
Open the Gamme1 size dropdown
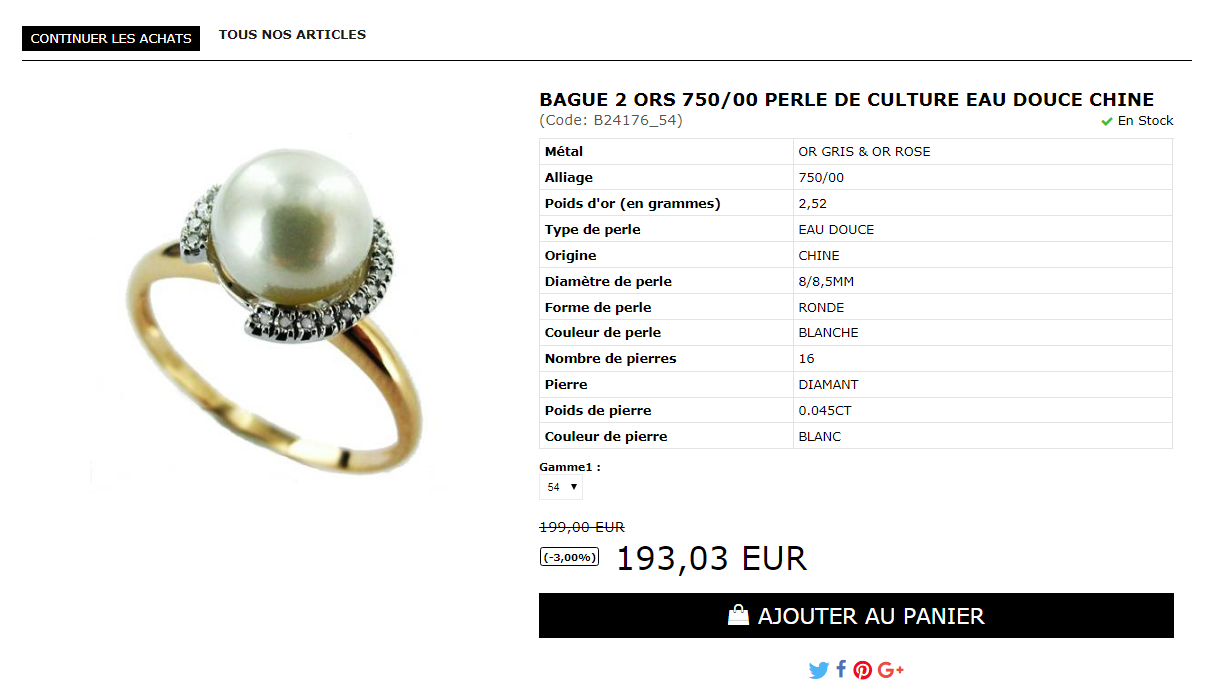pos(561,487)
